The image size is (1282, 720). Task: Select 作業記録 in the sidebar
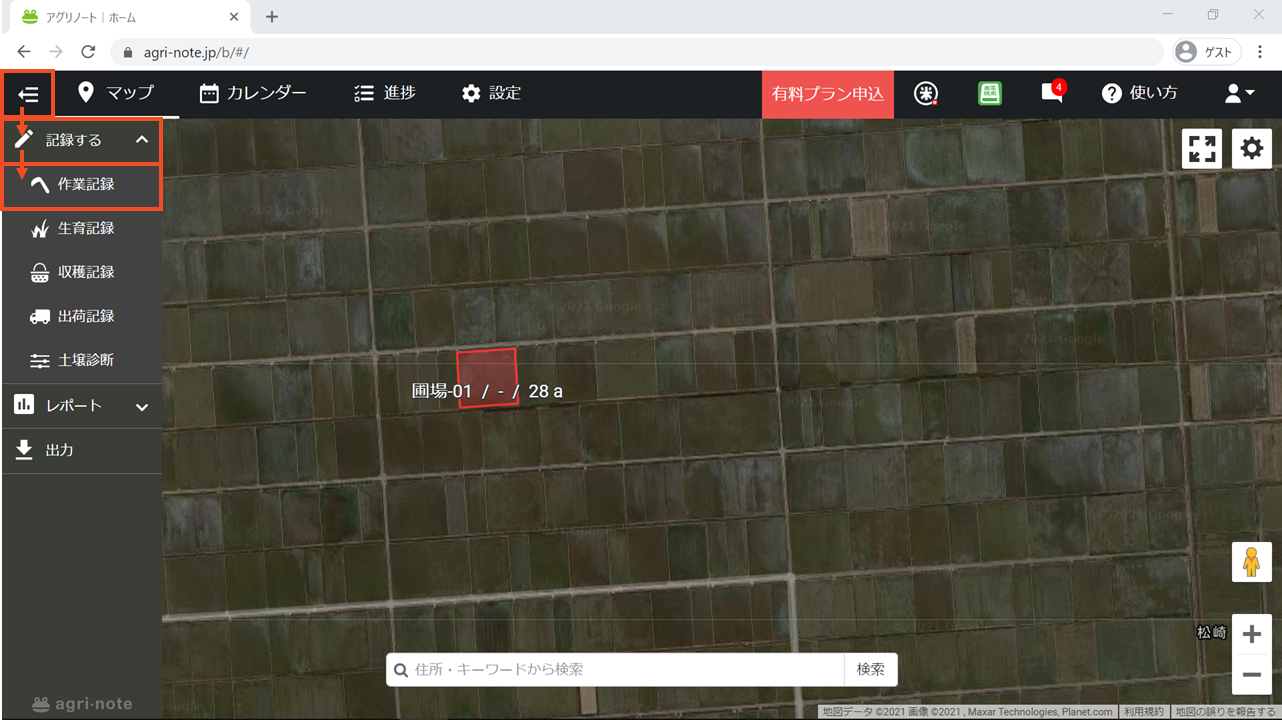click(x=85, y=184)
